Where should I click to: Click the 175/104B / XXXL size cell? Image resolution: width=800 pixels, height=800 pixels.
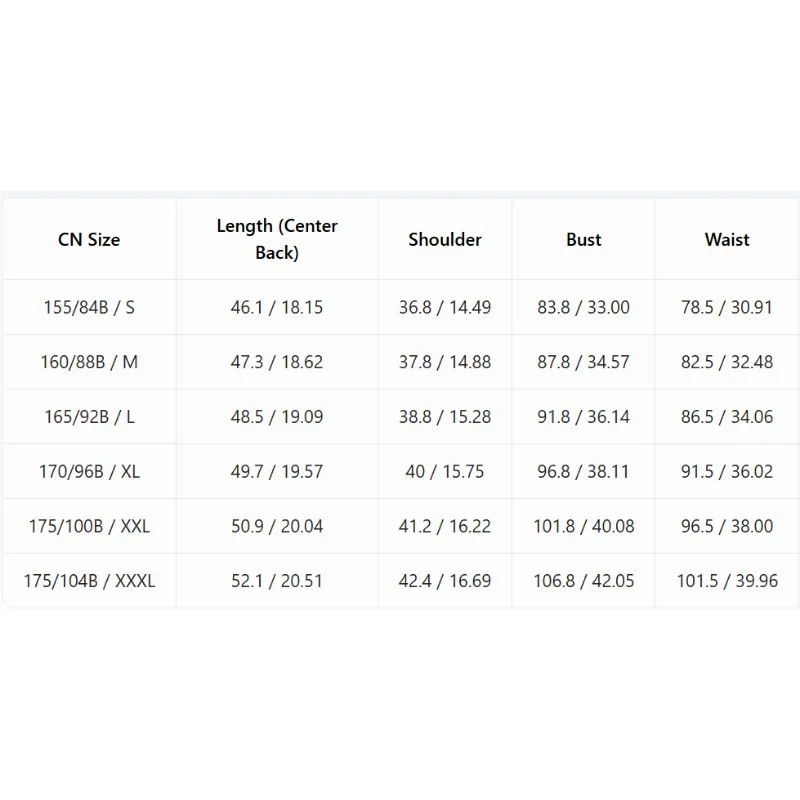point(89,581)
